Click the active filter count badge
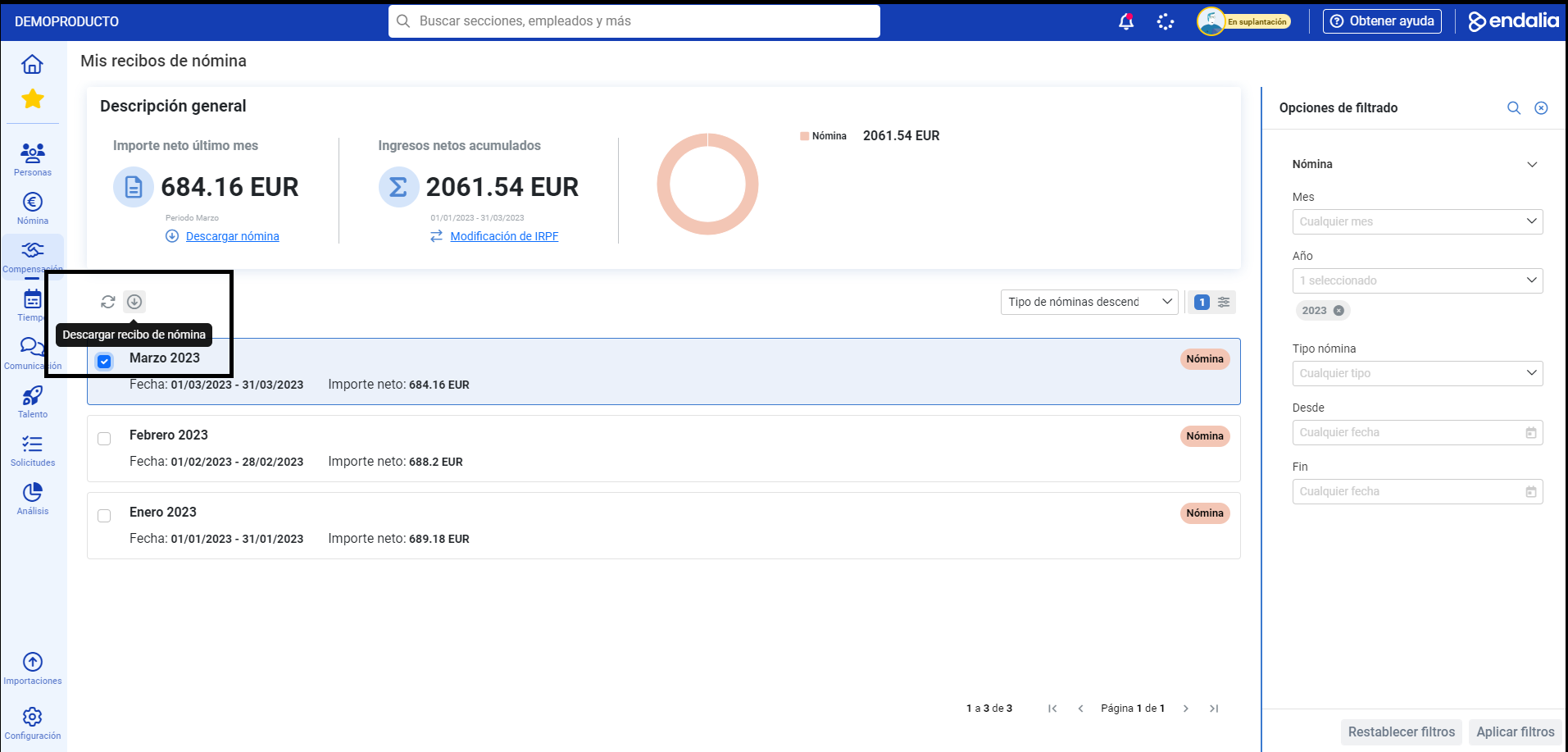1568x752 pixels. (1202, 302)
